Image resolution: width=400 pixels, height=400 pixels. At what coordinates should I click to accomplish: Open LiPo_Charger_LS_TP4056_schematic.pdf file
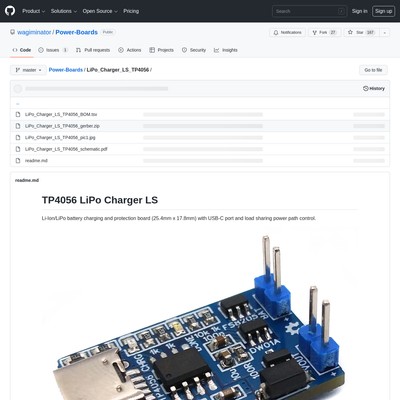coord(66,149)
